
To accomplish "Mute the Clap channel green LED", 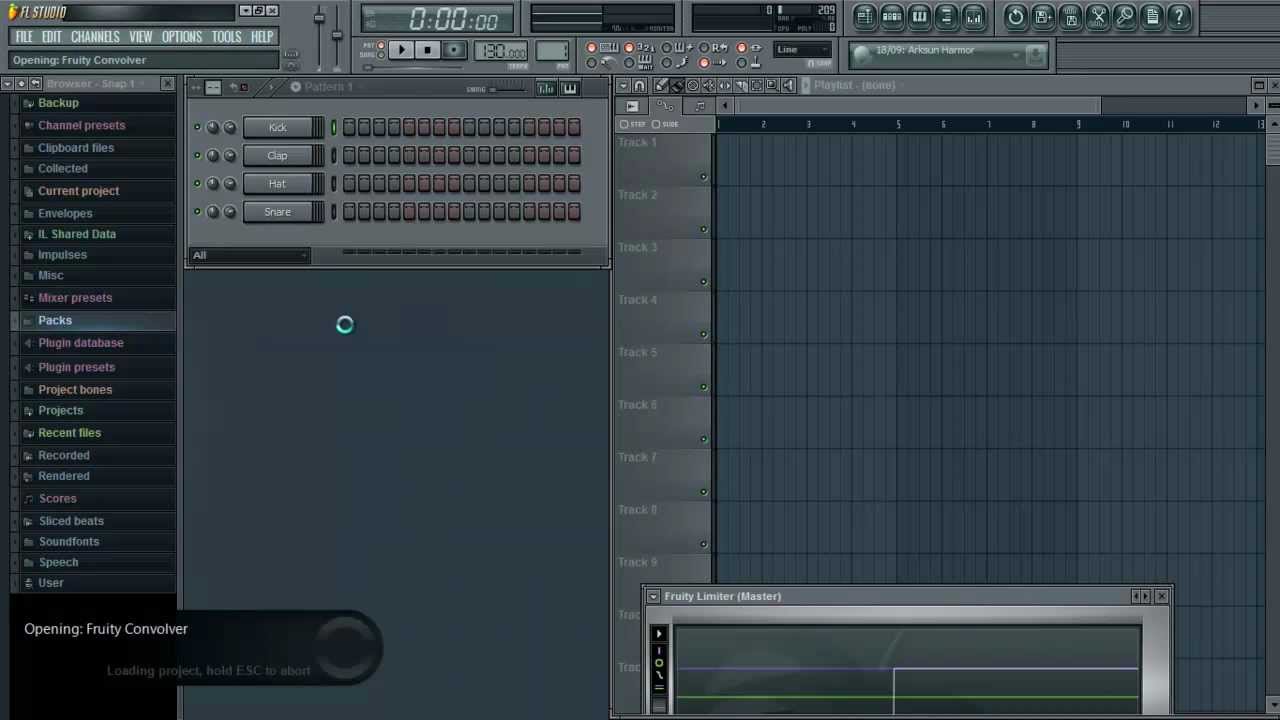I will coord(197,155).
